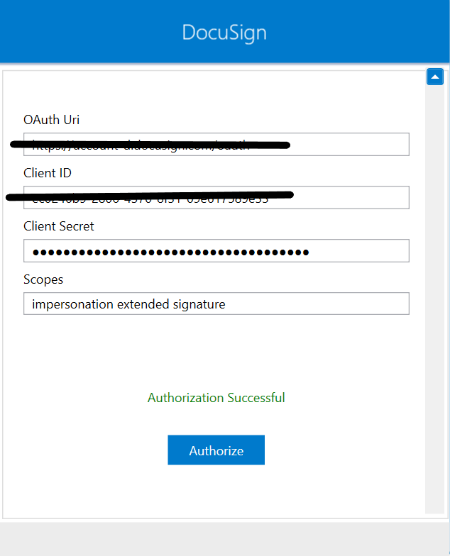
Task: Focus the Client ID input field
Action: point(216,198)
